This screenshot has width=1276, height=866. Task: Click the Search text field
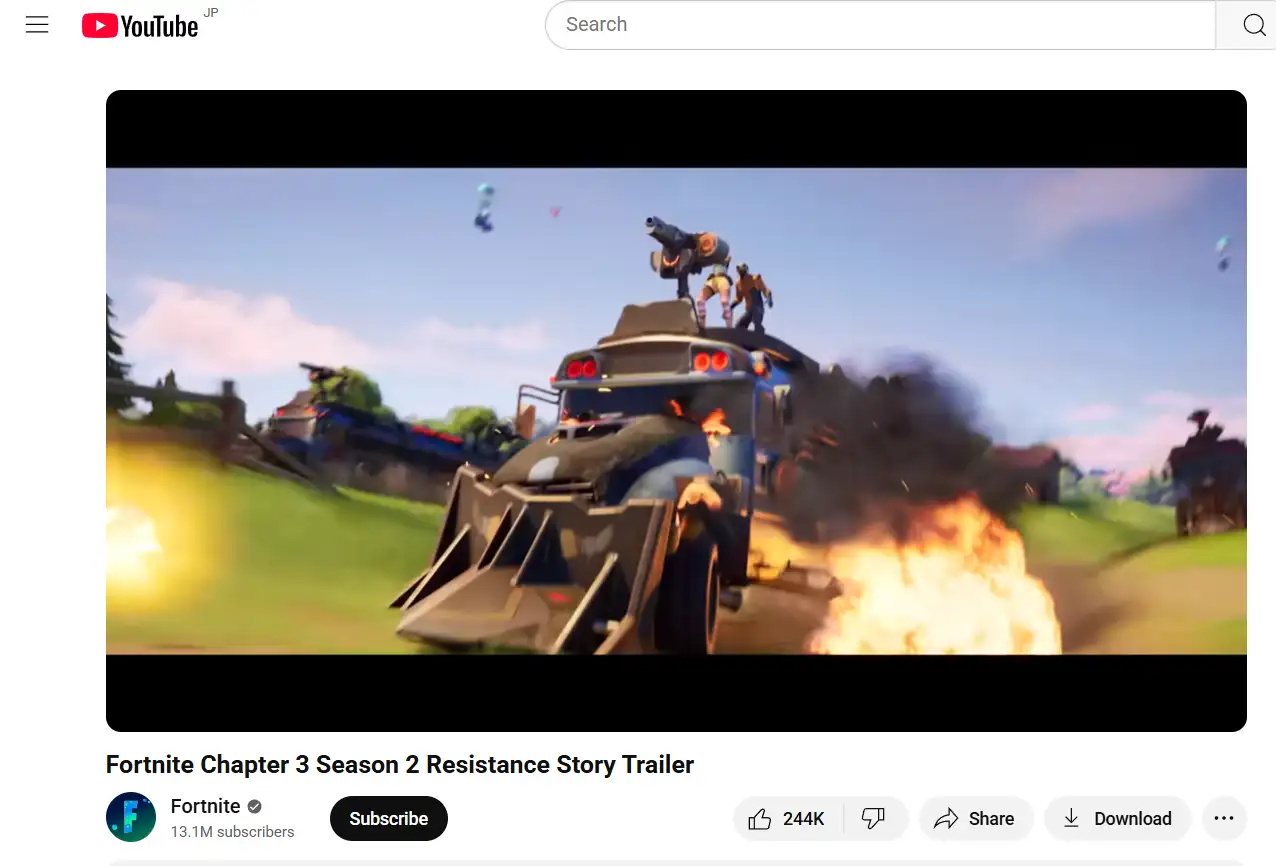(880, 25)
